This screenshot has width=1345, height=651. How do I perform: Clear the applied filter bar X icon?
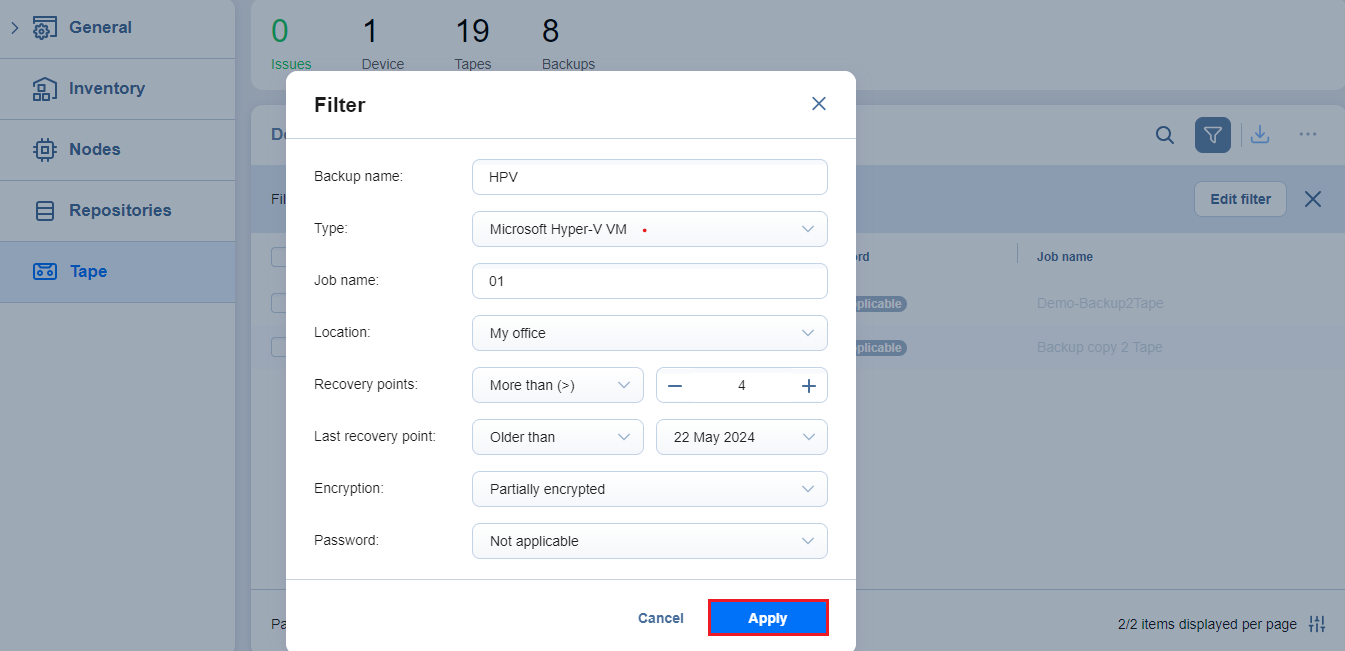point(1313,199)
